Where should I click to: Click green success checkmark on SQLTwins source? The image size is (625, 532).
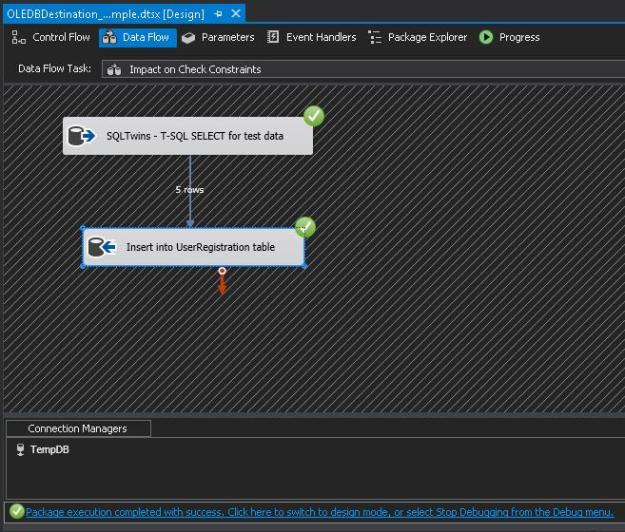coord(313,116)
